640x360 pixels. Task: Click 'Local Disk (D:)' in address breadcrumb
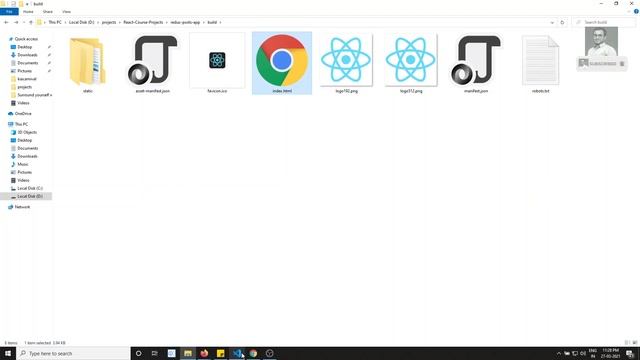[81, 22]
